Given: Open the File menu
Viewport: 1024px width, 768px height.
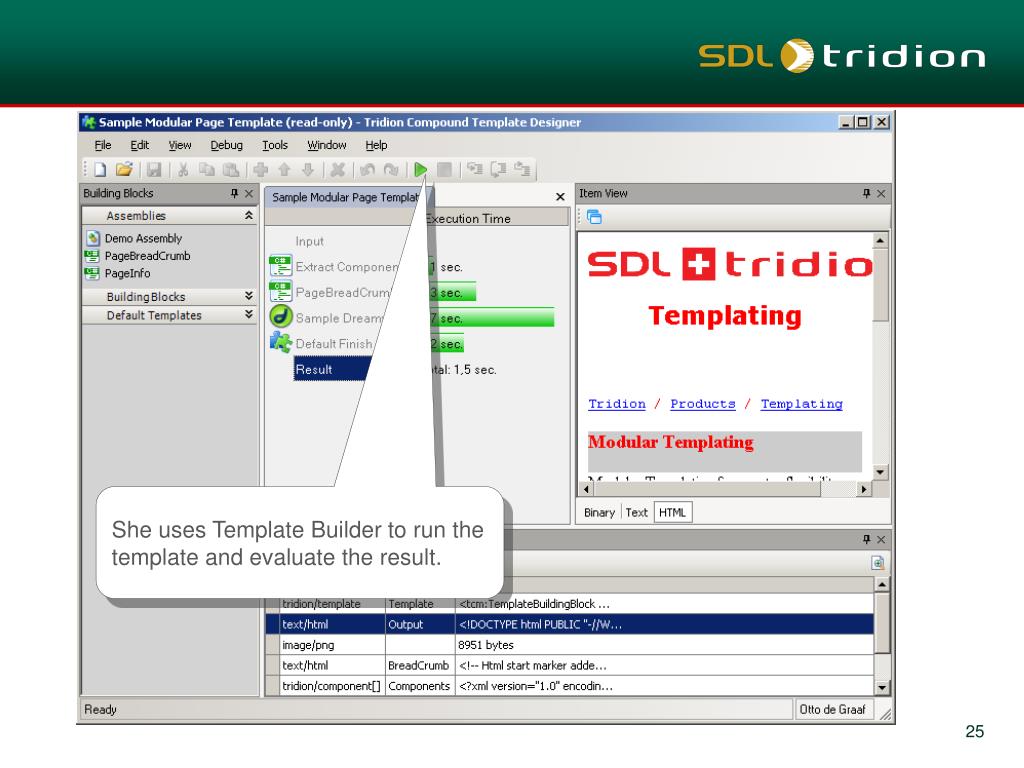Looking at the screenshot, I should [x=103, y=145].
